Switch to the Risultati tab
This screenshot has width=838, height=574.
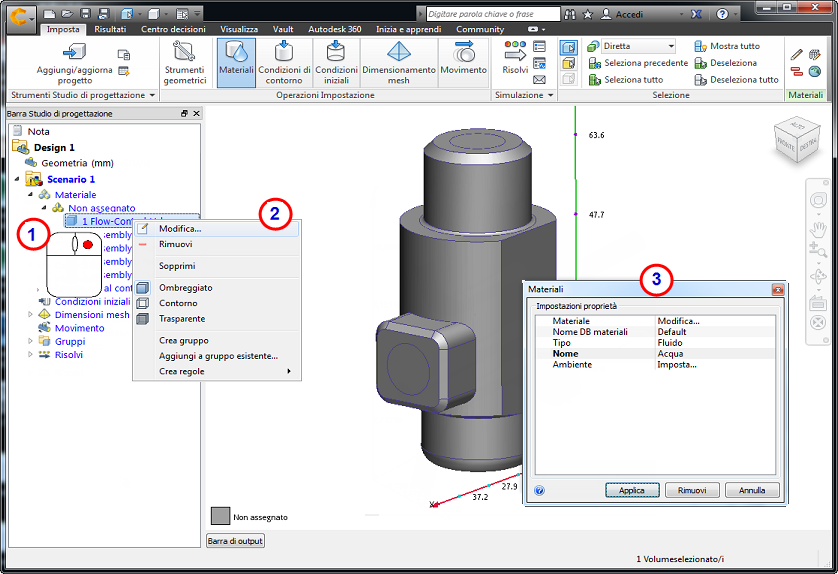[x=110, y=29]
